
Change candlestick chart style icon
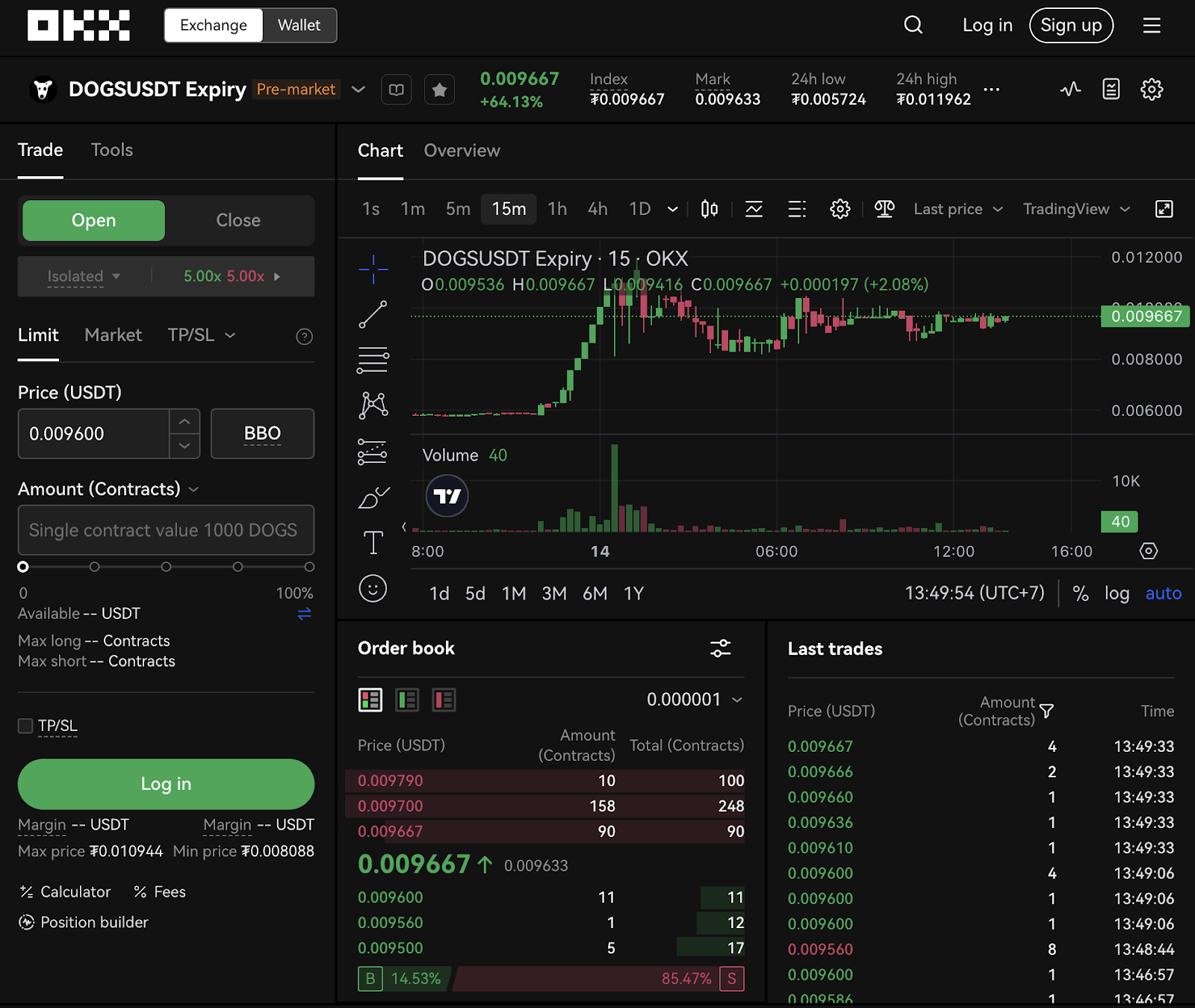point(710,209)
